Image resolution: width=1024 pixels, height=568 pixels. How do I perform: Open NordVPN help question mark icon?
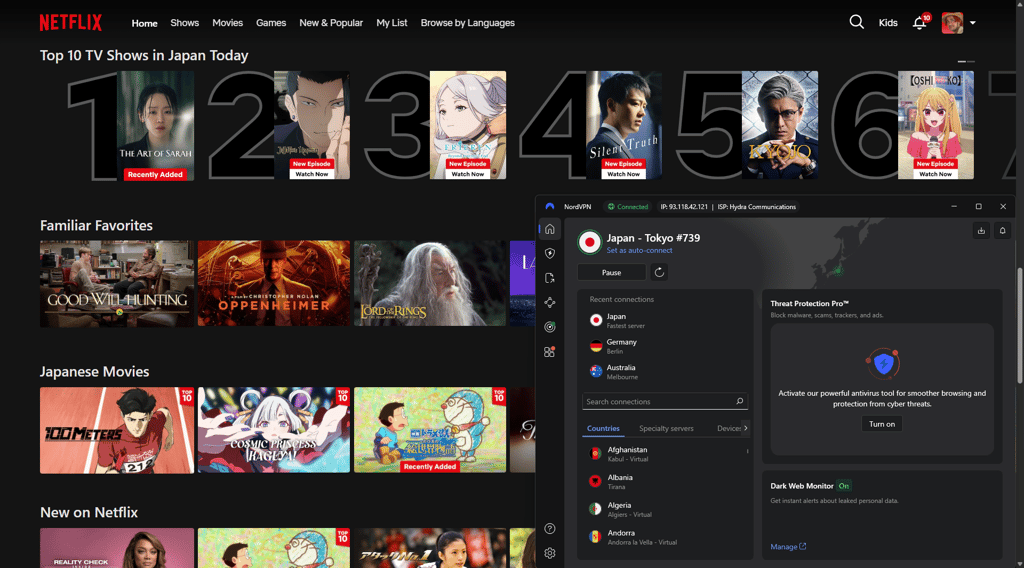(x=550, y=529)
